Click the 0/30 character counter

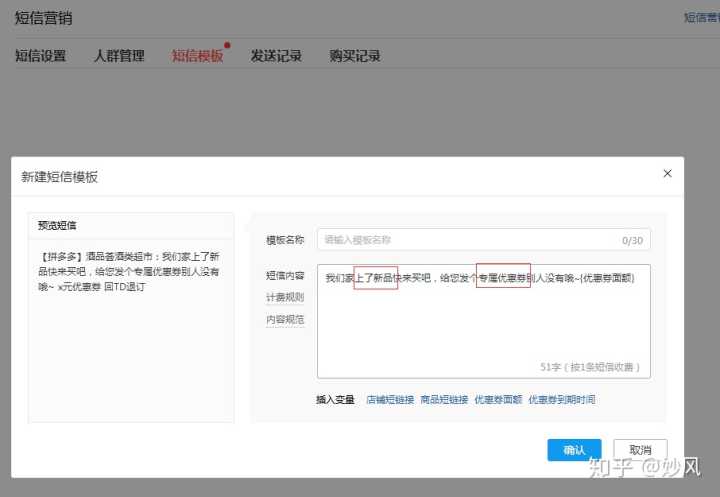coord(632,241)
